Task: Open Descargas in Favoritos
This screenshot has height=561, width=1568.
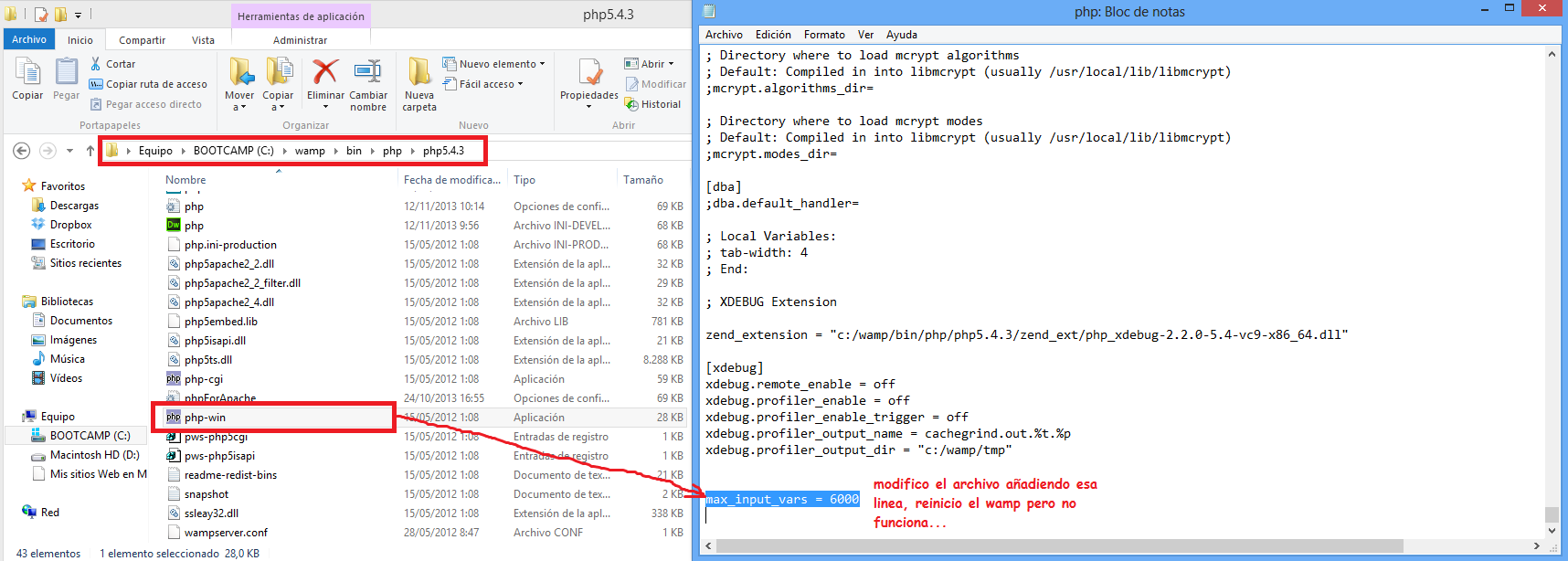Action: 65,206
